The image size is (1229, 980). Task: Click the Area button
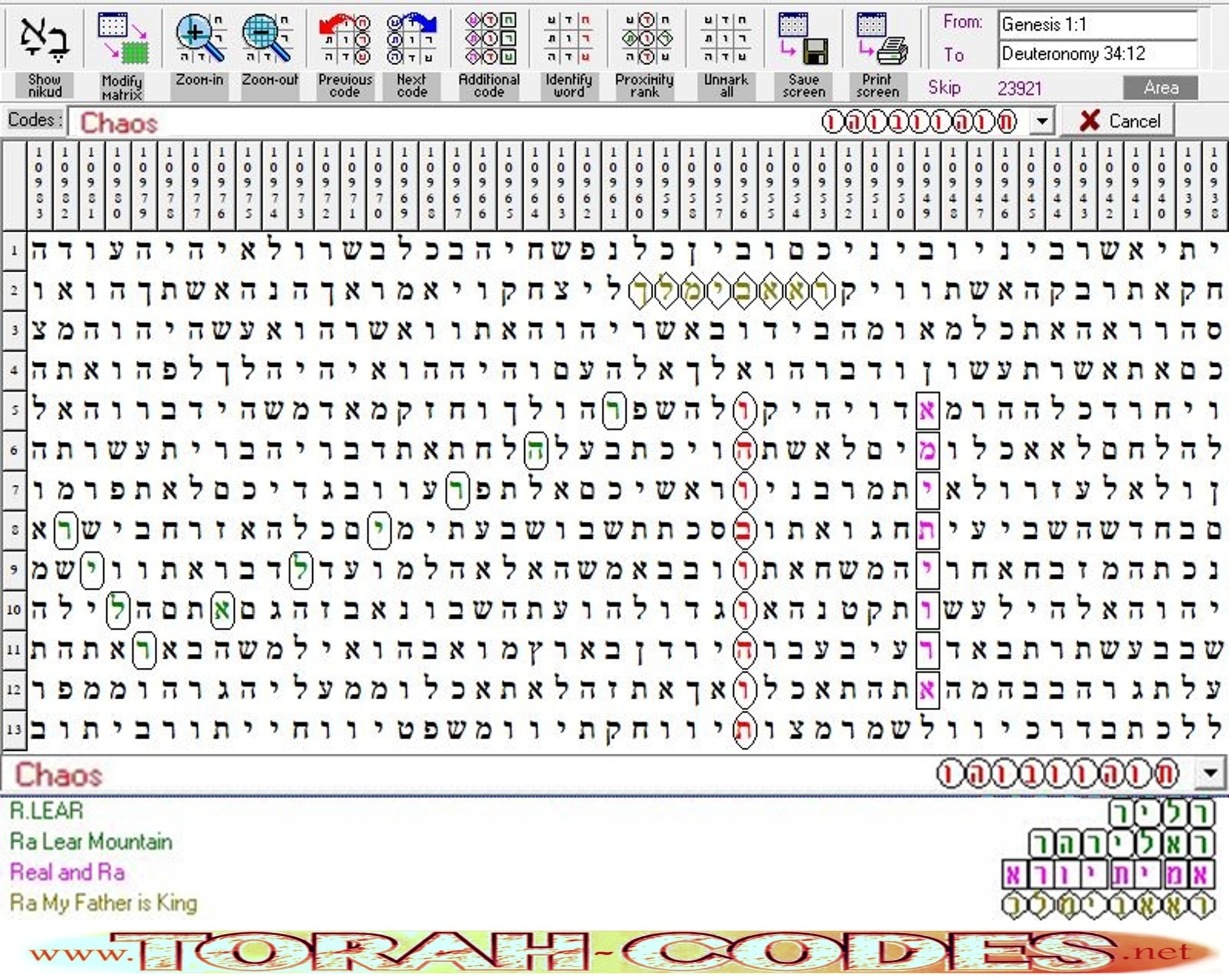1160,88
